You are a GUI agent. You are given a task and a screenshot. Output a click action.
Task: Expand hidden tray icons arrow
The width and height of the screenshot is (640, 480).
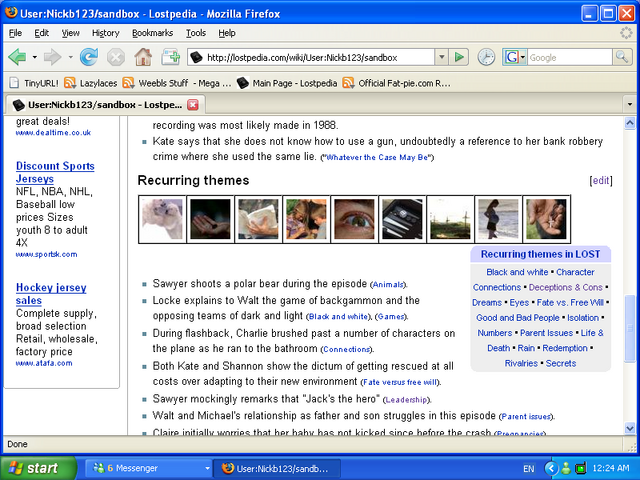tap(551, 468)
